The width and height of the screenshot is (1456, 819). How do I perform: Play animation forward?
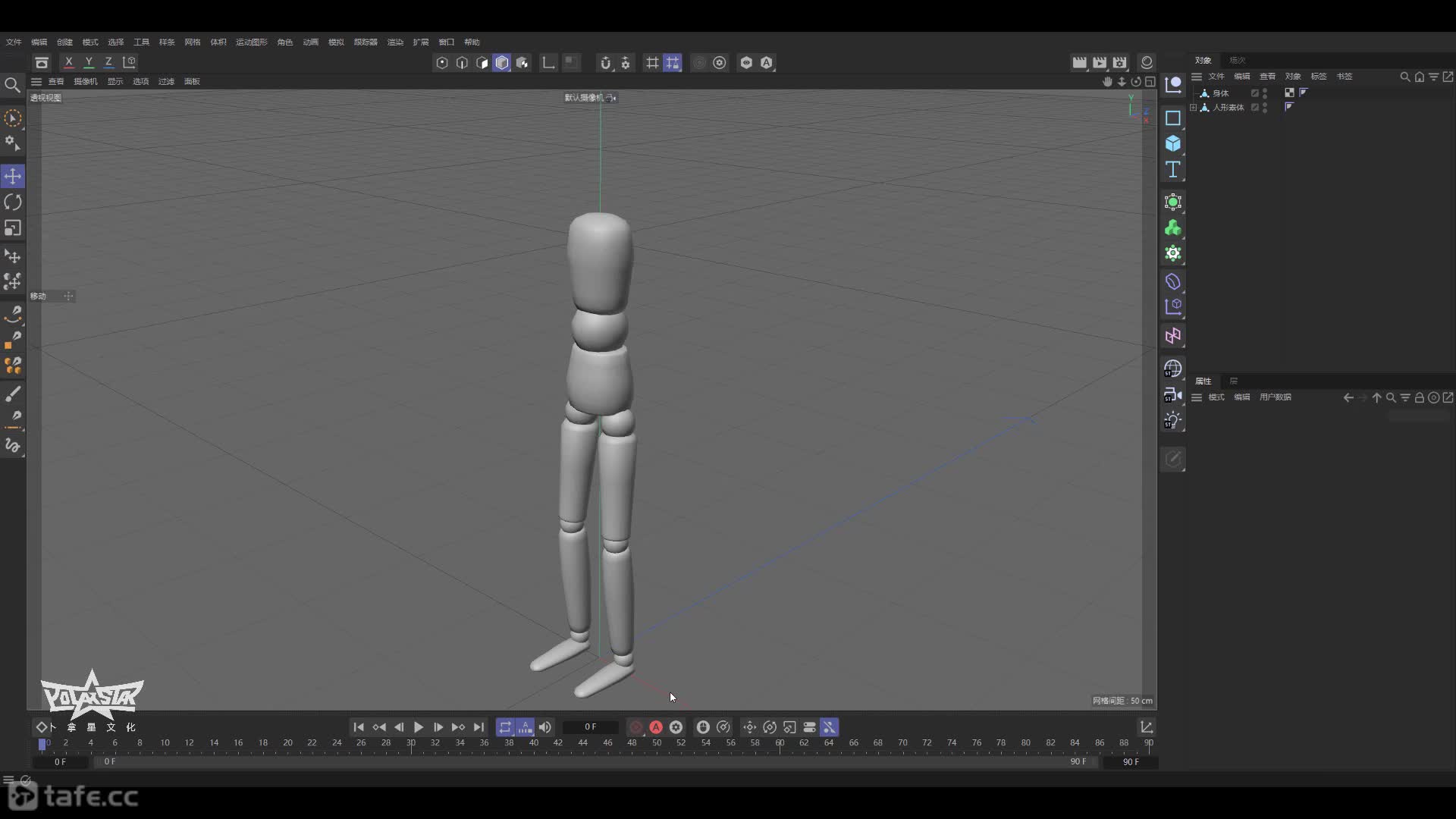[x=419, y=727]
